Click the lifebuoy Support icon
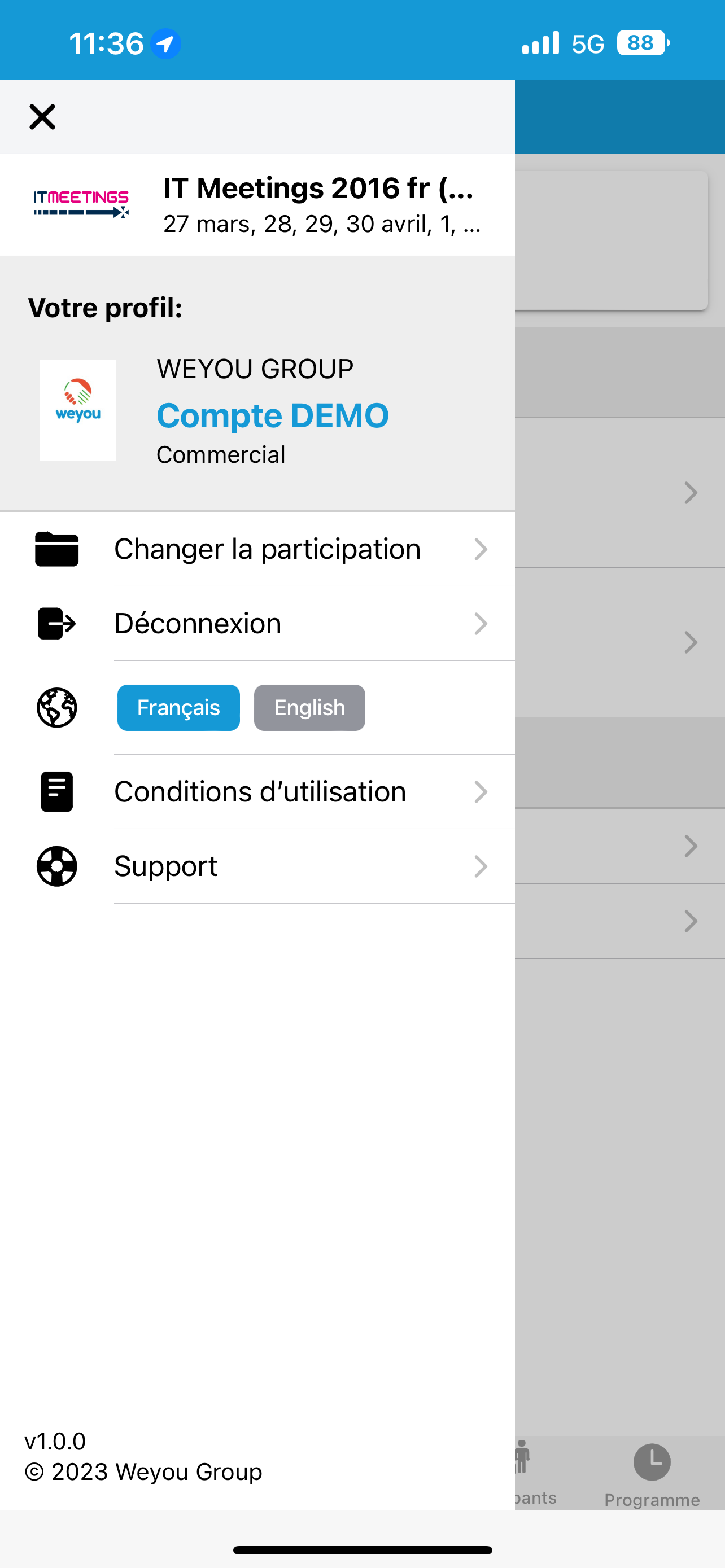 (x=56, y=866)
